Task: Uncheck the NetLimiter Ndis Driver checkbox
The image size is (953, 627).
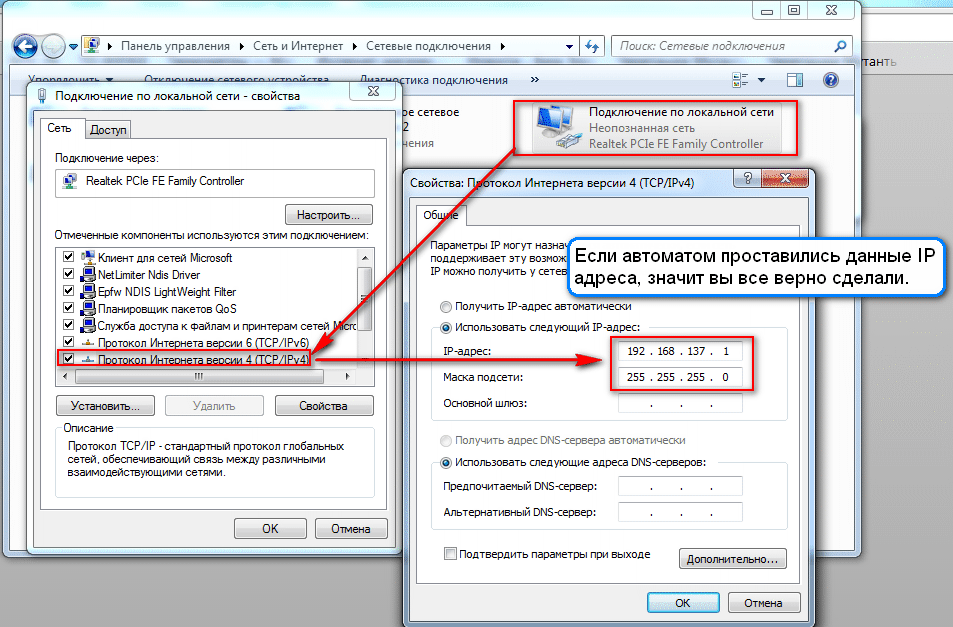Action: point(69,274)
